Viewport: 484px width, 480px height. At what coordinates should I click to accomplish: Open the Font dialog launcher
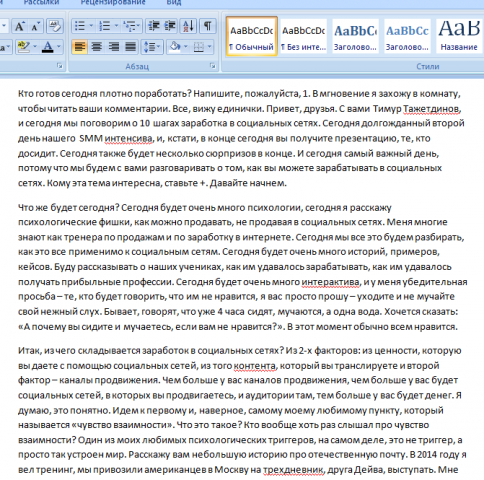(x=60, y=66)
